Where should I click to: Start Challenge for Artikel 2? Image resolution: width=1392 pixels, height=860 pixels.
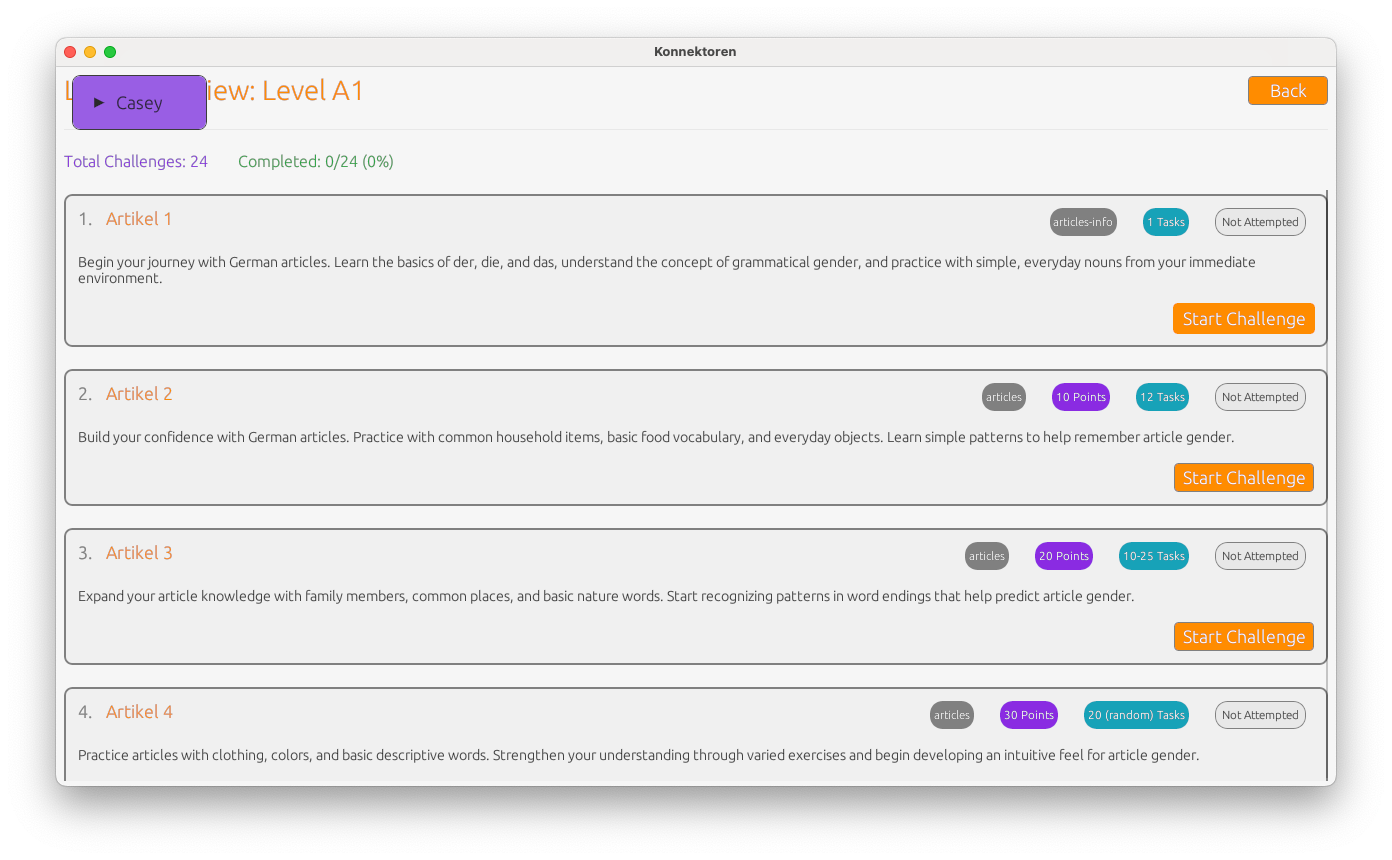click(x=1243, y=478)
